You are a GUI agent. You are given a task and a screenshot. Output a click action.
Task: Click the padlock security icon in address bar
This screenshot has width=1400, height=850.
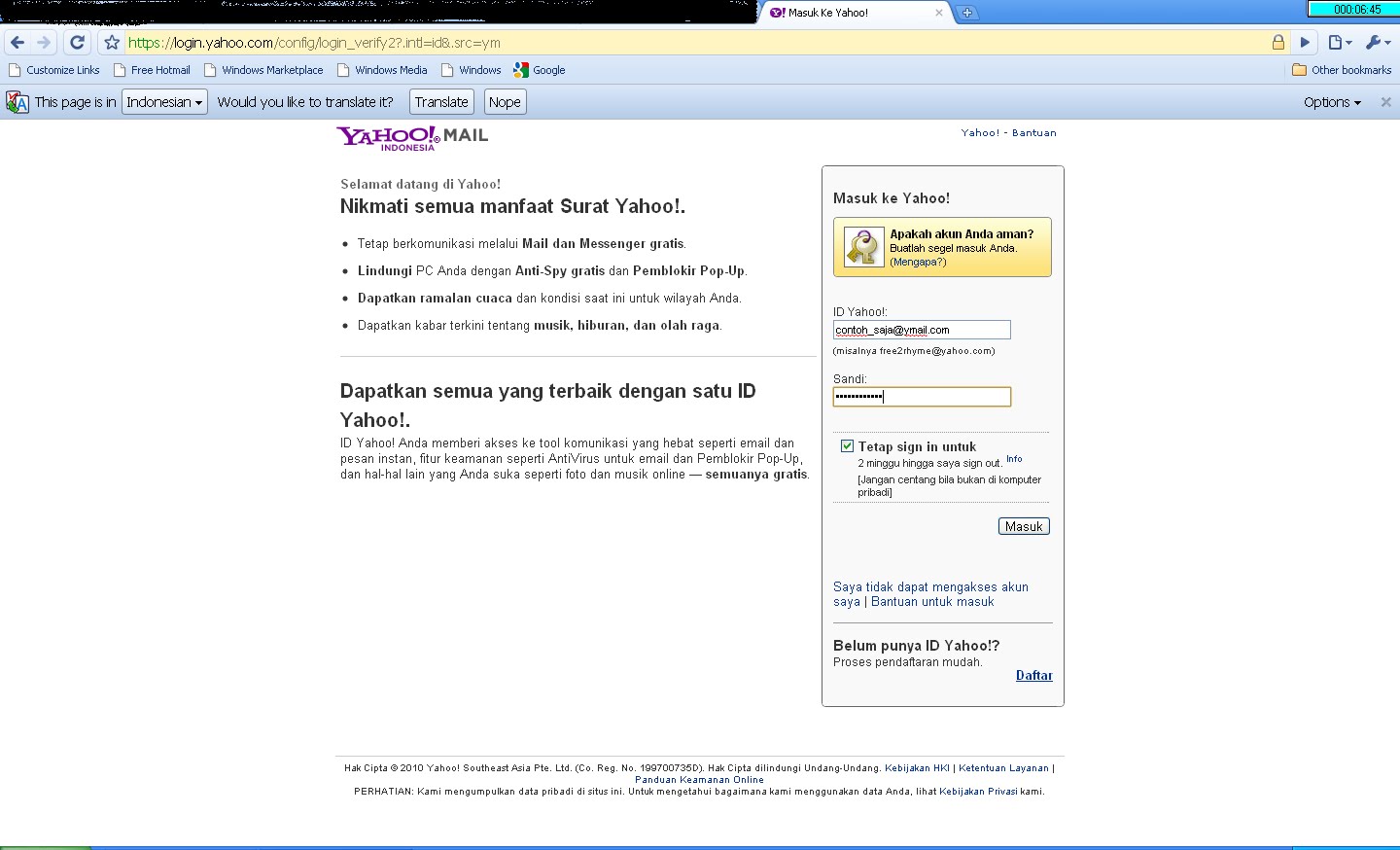click(x=1278, y=42)
